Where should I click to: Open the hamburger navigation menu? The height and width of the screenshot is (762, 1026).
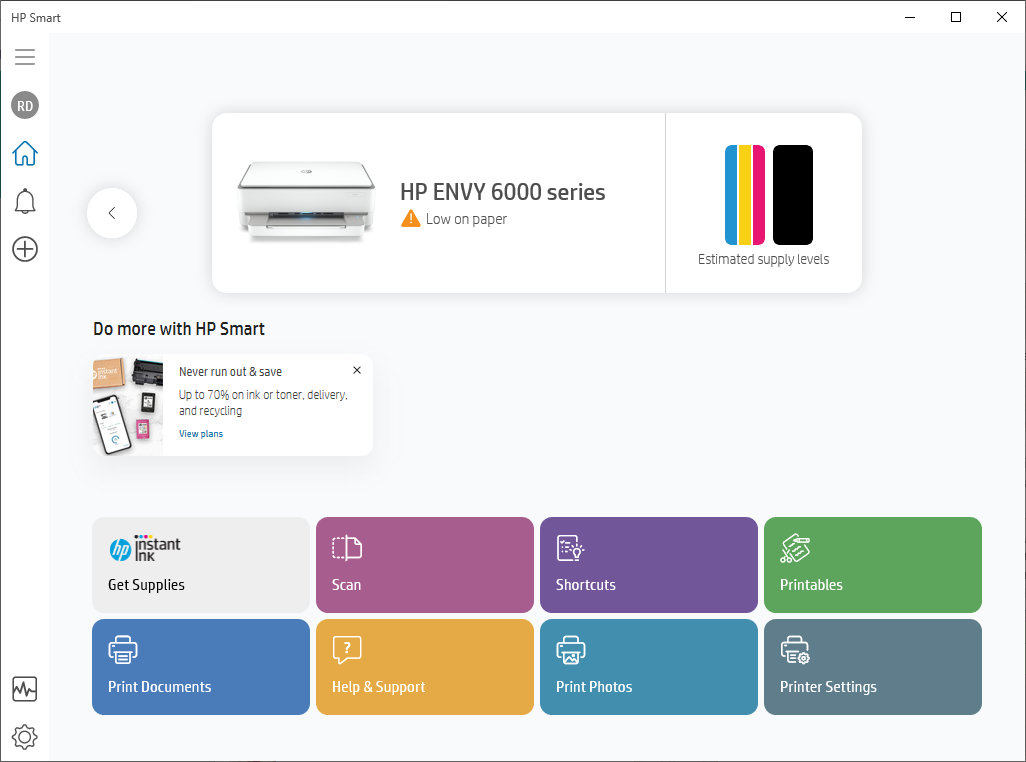pyautogui.click(x=25, y=57)
